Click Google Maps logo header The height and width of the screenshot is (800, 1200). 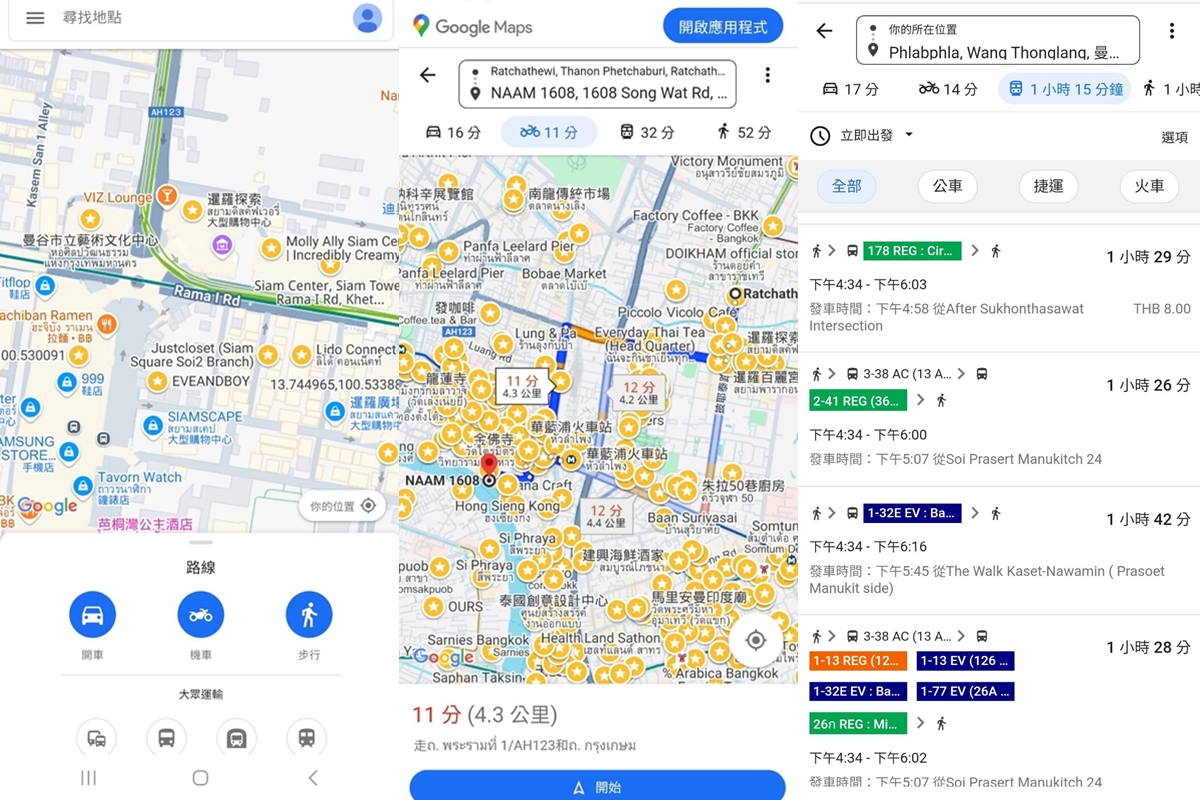coord(472,27)
